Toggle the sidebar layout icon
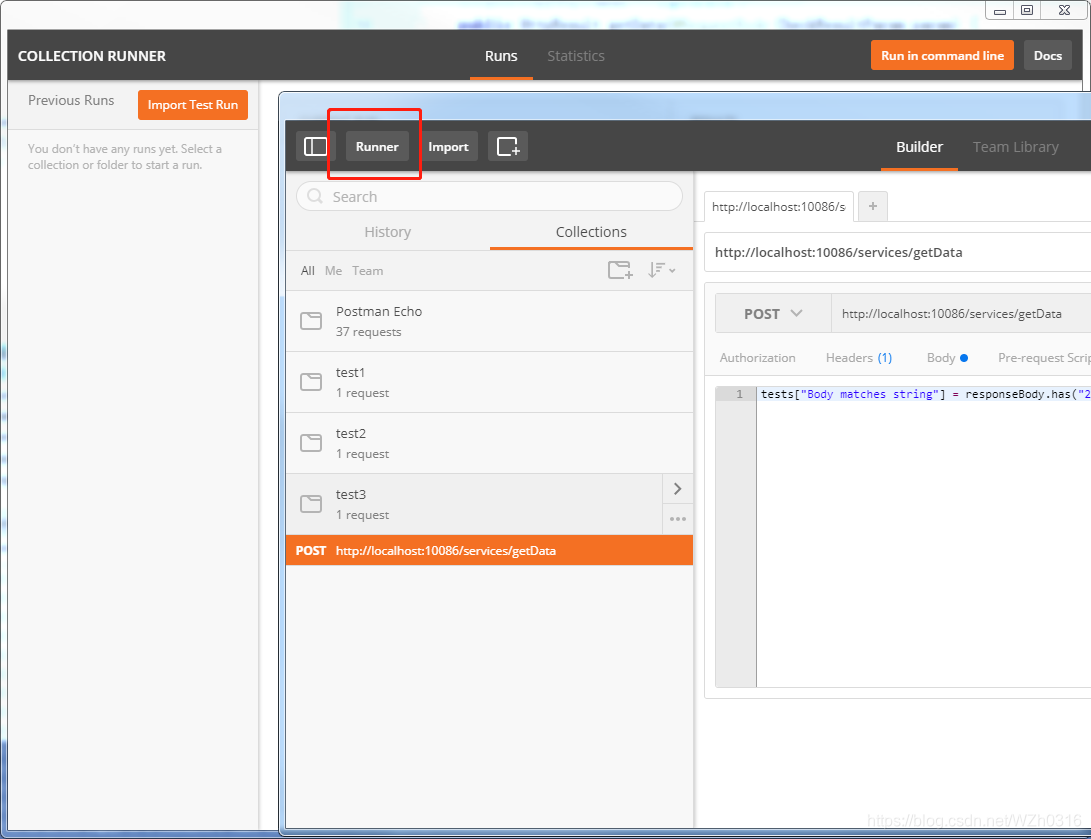 [315, 146]
